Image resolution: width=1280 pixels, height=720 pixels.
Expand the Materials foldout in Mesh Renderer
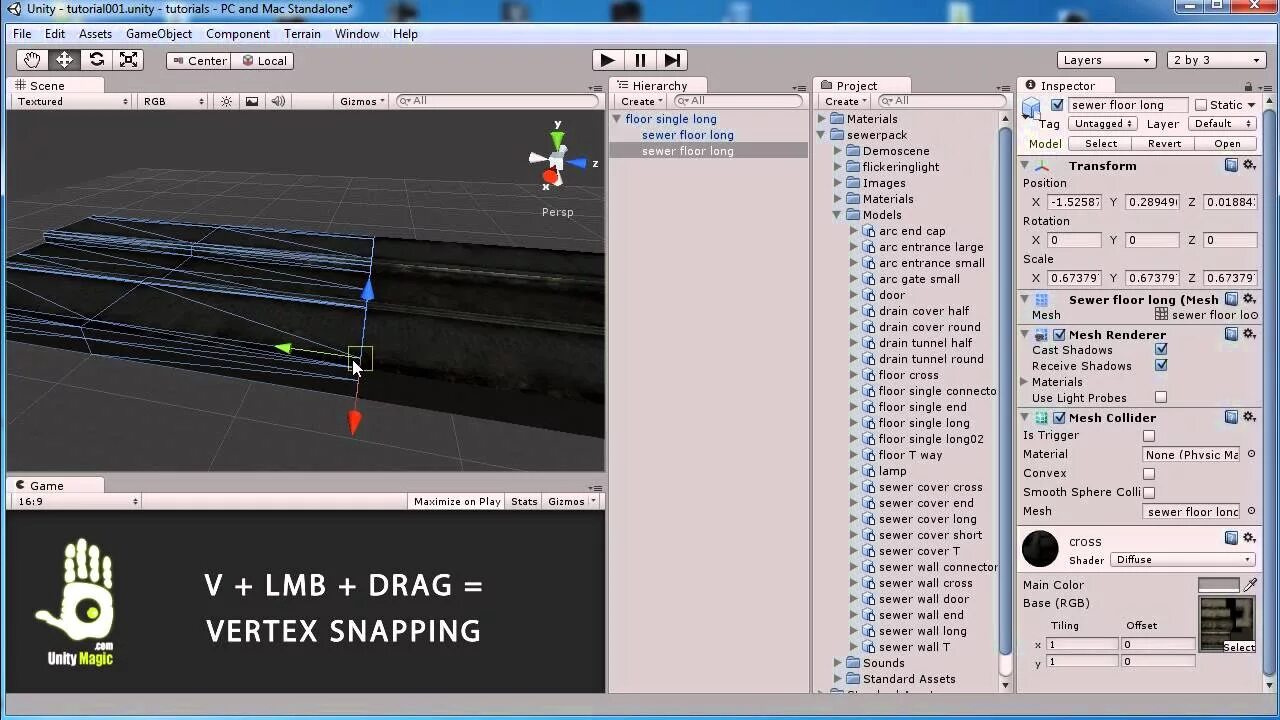tap(1025, 382)
